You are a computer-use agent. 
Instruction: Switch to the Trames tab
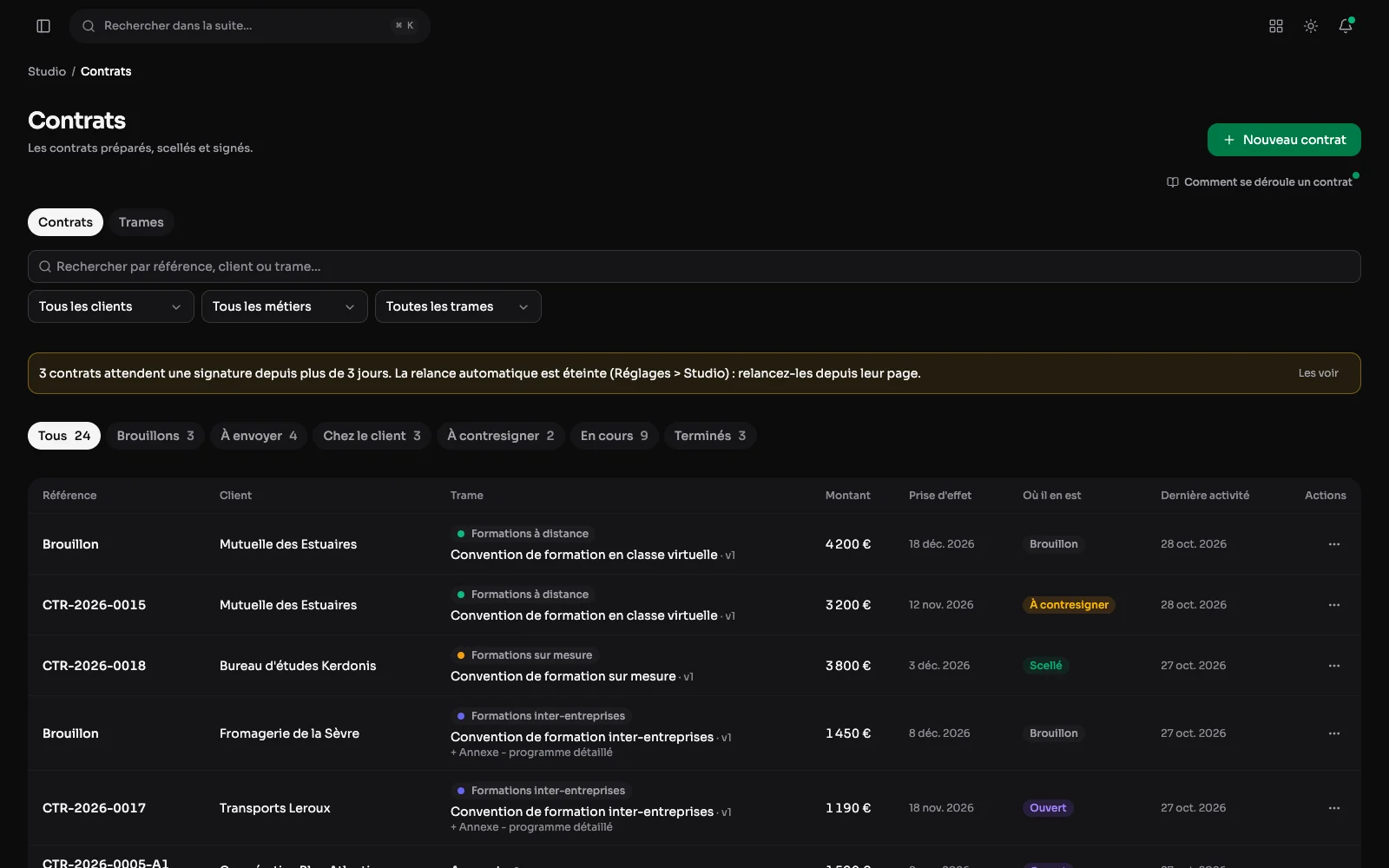[142, 222]
